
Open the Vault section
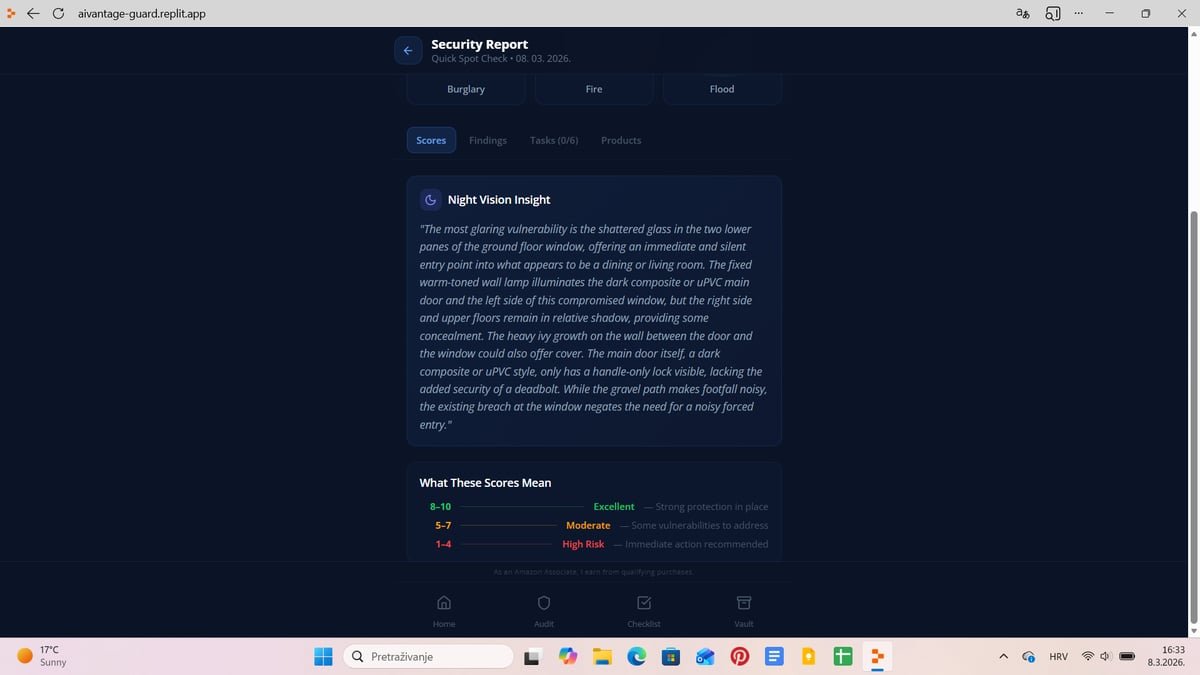point(743,610)
